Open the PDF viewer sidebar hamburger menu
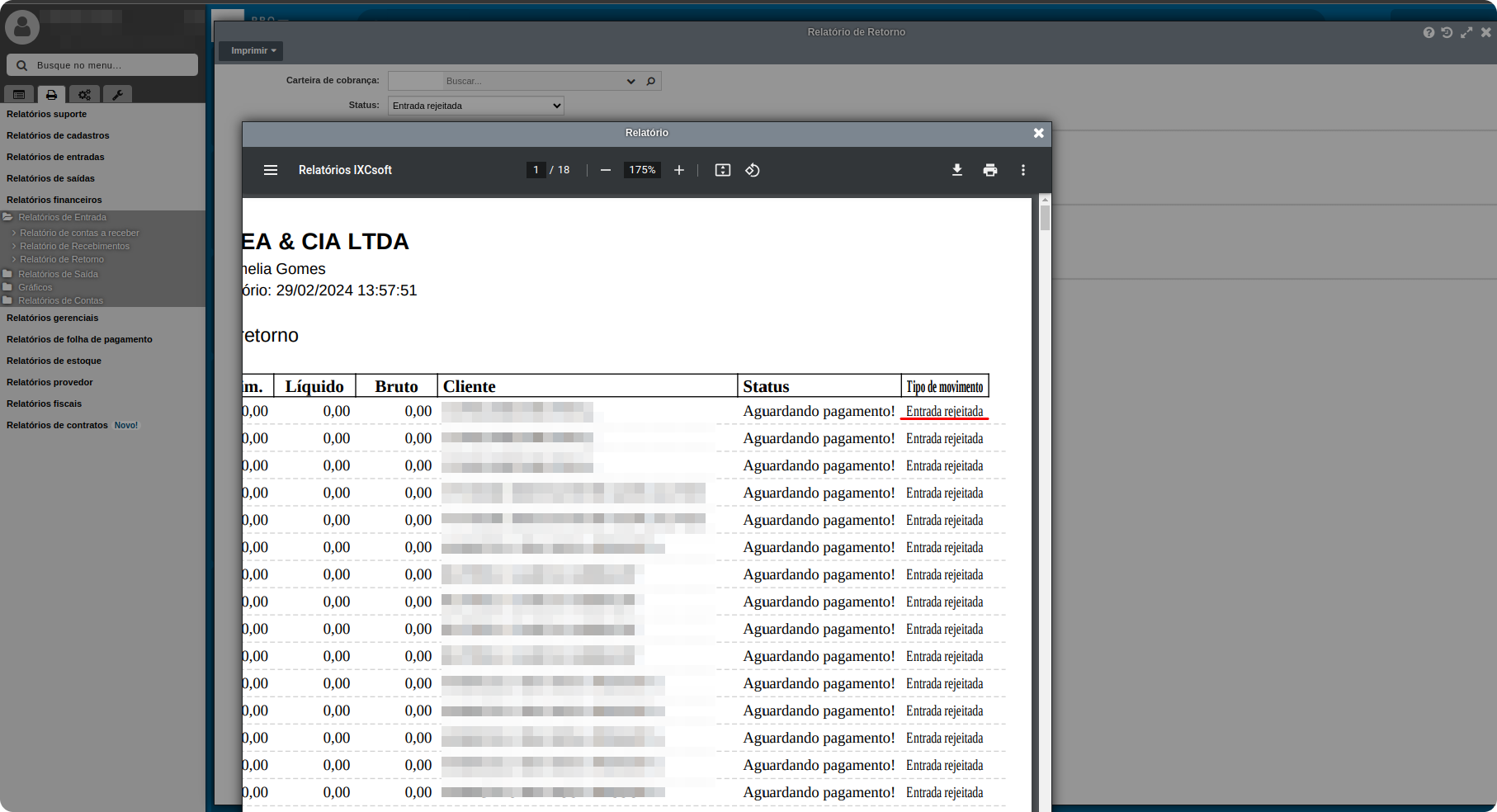The image size is (1497, 812). tap(271, 170)
